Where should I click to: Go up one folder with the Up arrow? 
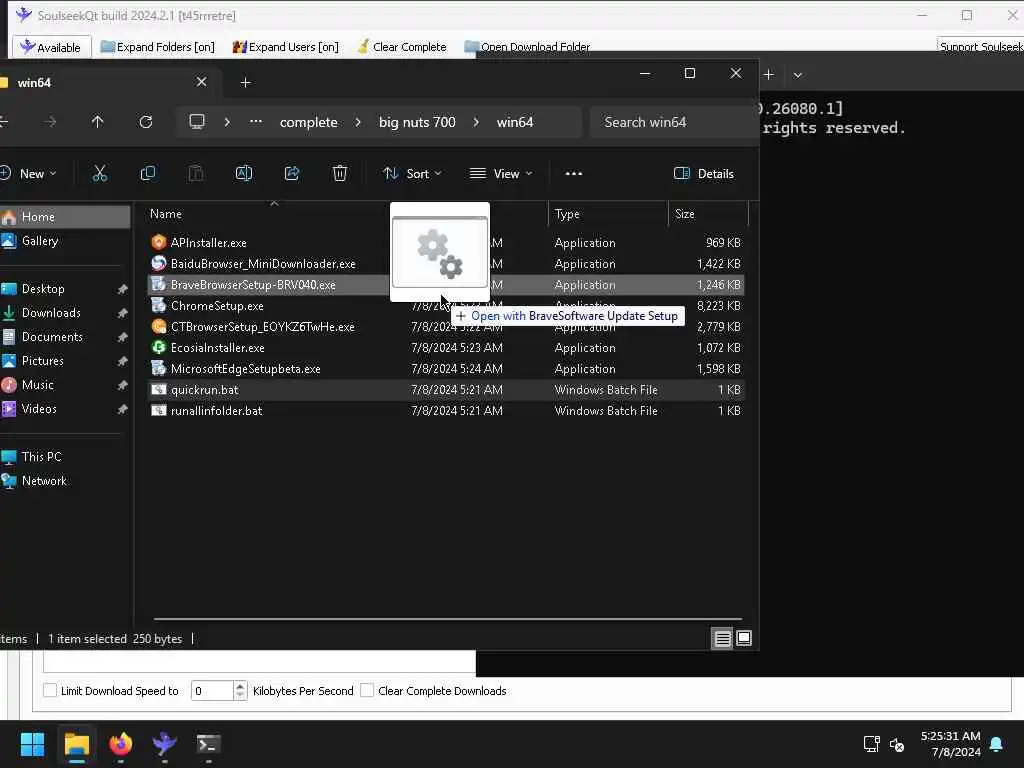(x=97, y=122)
